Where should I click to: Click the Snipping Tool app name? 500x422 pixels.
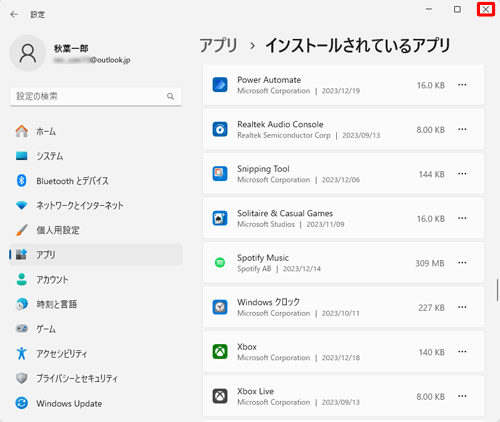[x=263, y=169]
